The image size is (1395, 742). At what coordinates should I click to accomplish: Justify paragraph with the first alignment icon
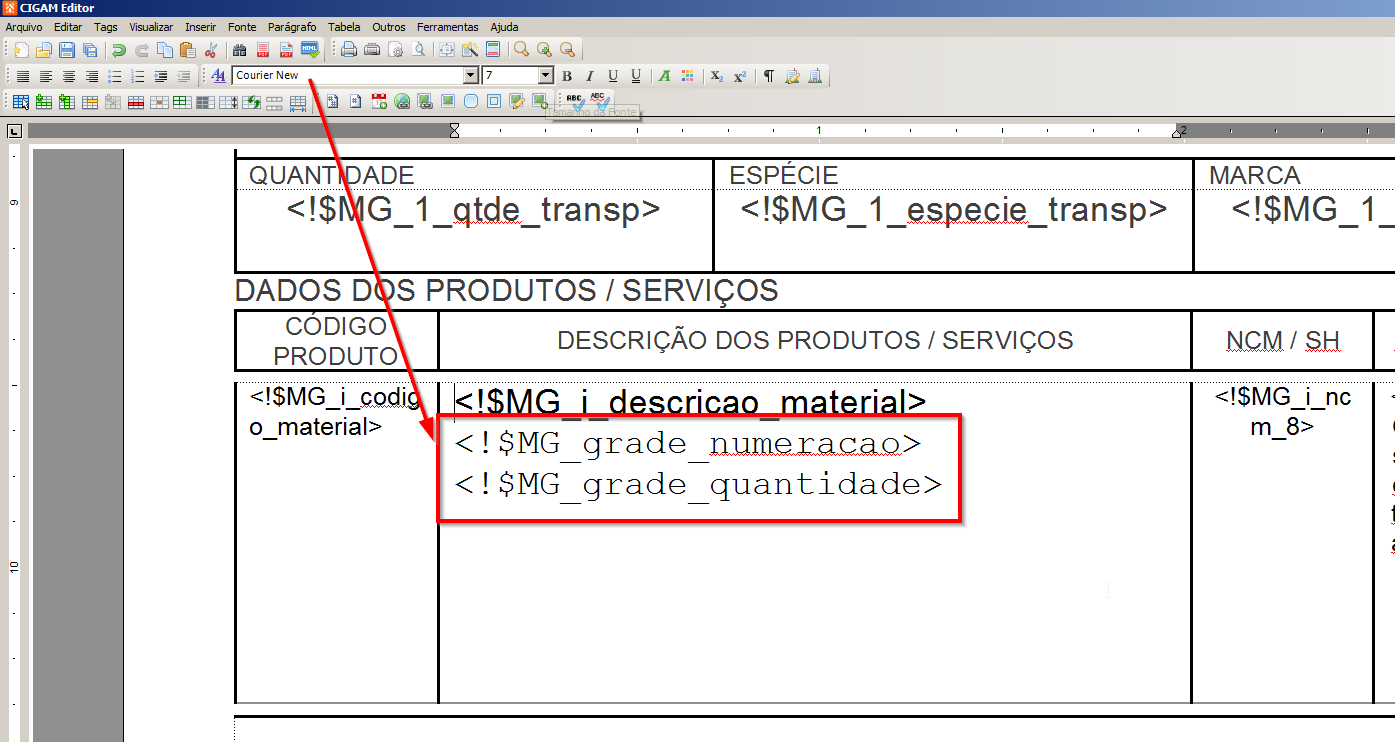point(22,76)
